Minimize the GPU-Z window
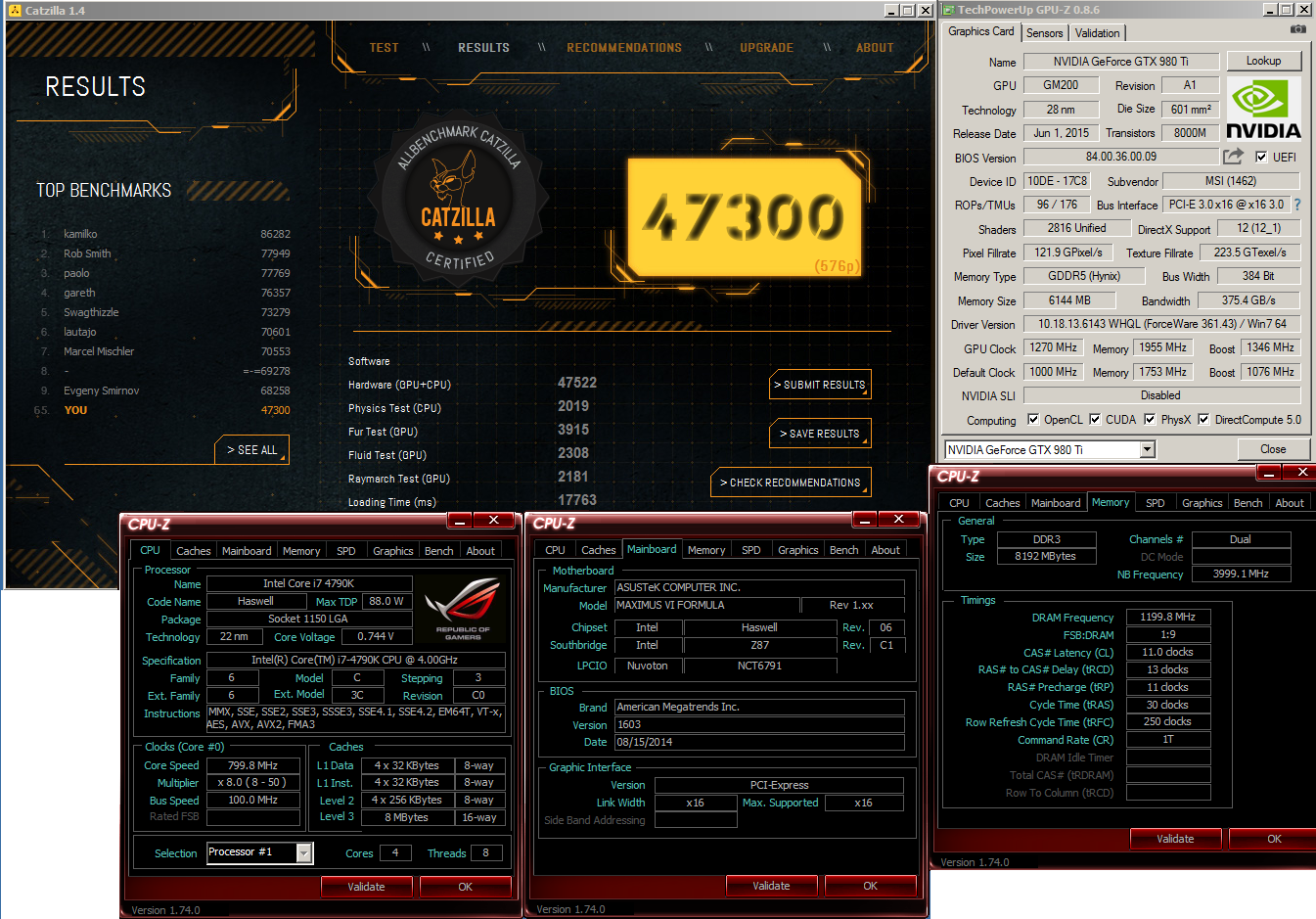 [1269, 10]
